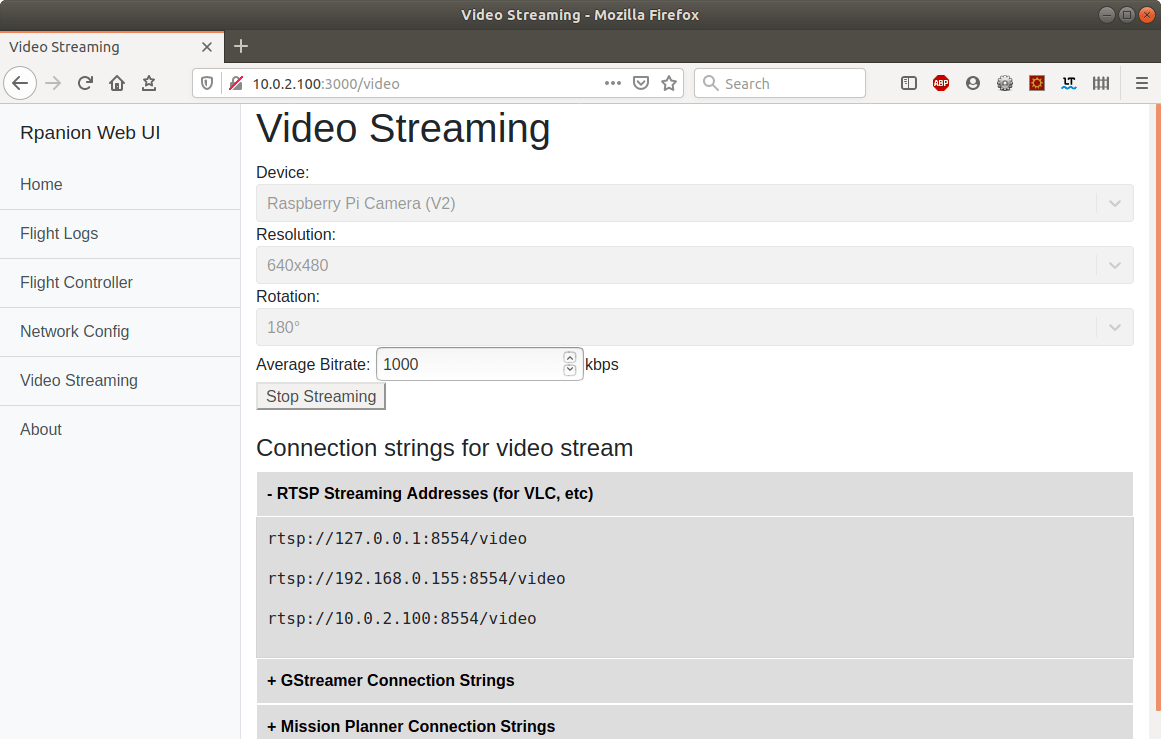
Task: Open the Rotation dropdown showing 180°
Action: click(x=695, y=327)
